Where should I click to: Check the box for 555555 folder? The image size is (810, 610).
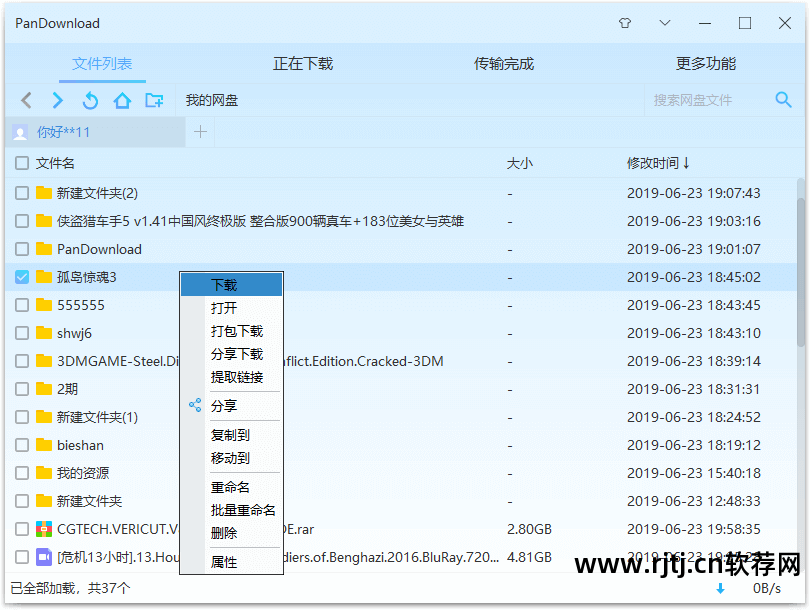point(22,305)
